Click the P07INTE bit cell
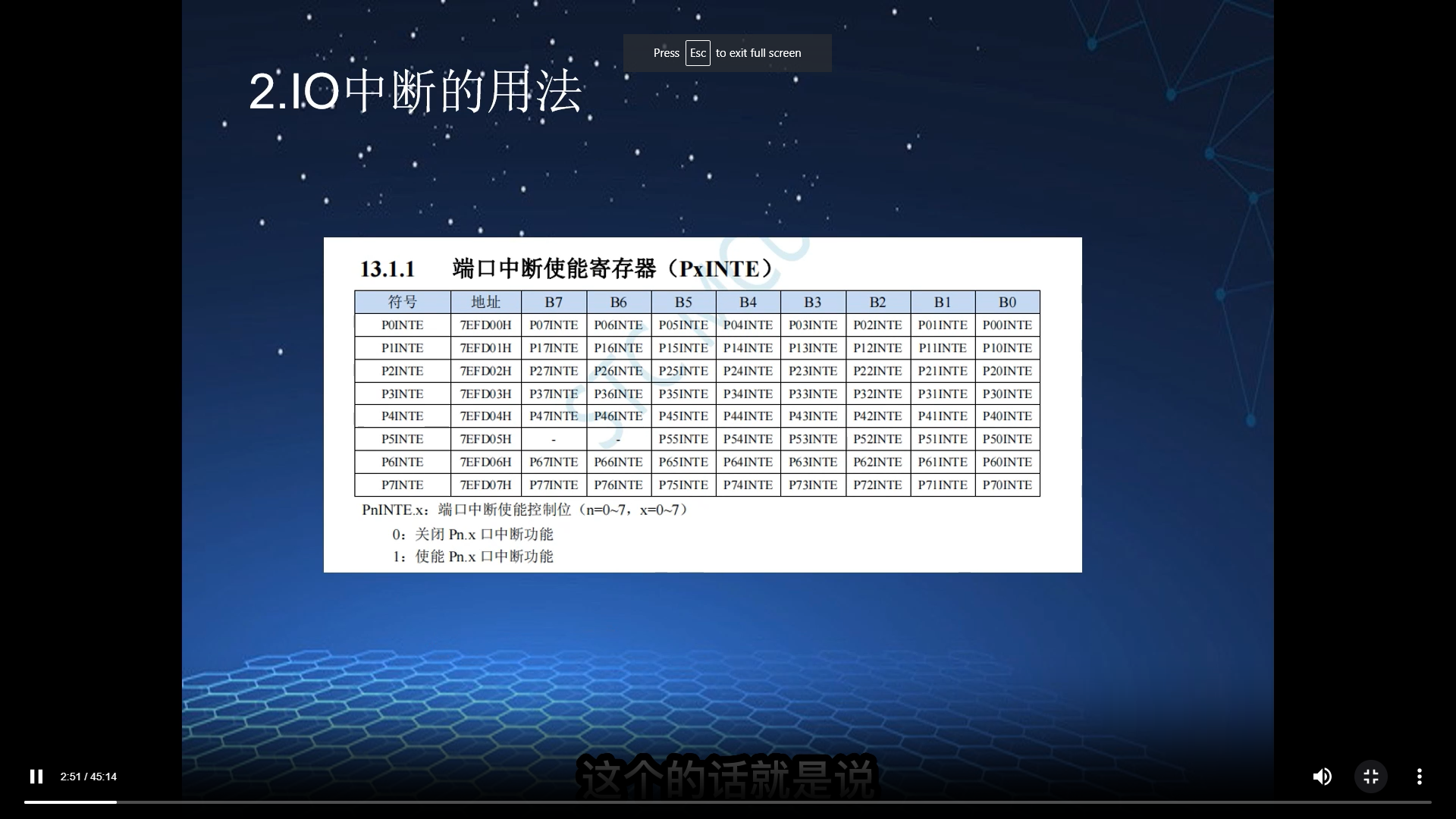Image resolution: width=1456 pixels, height=819 pixels. [x=554, y=325]
